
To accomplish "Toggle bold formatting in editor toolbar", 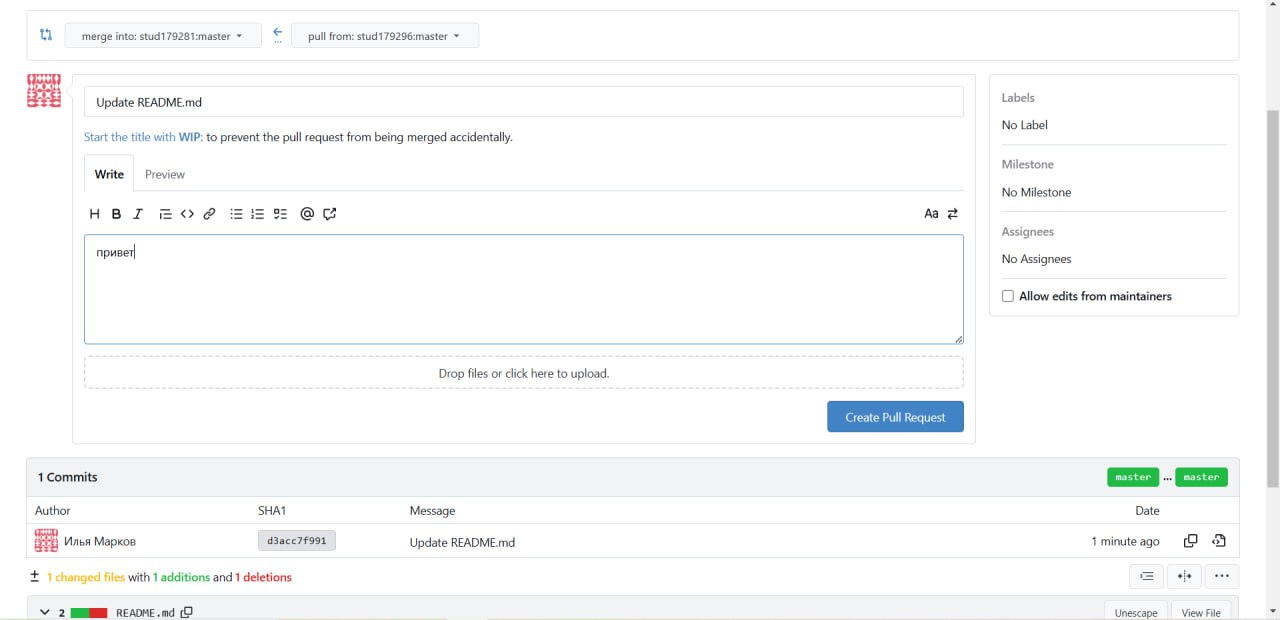I will [116, 214].
